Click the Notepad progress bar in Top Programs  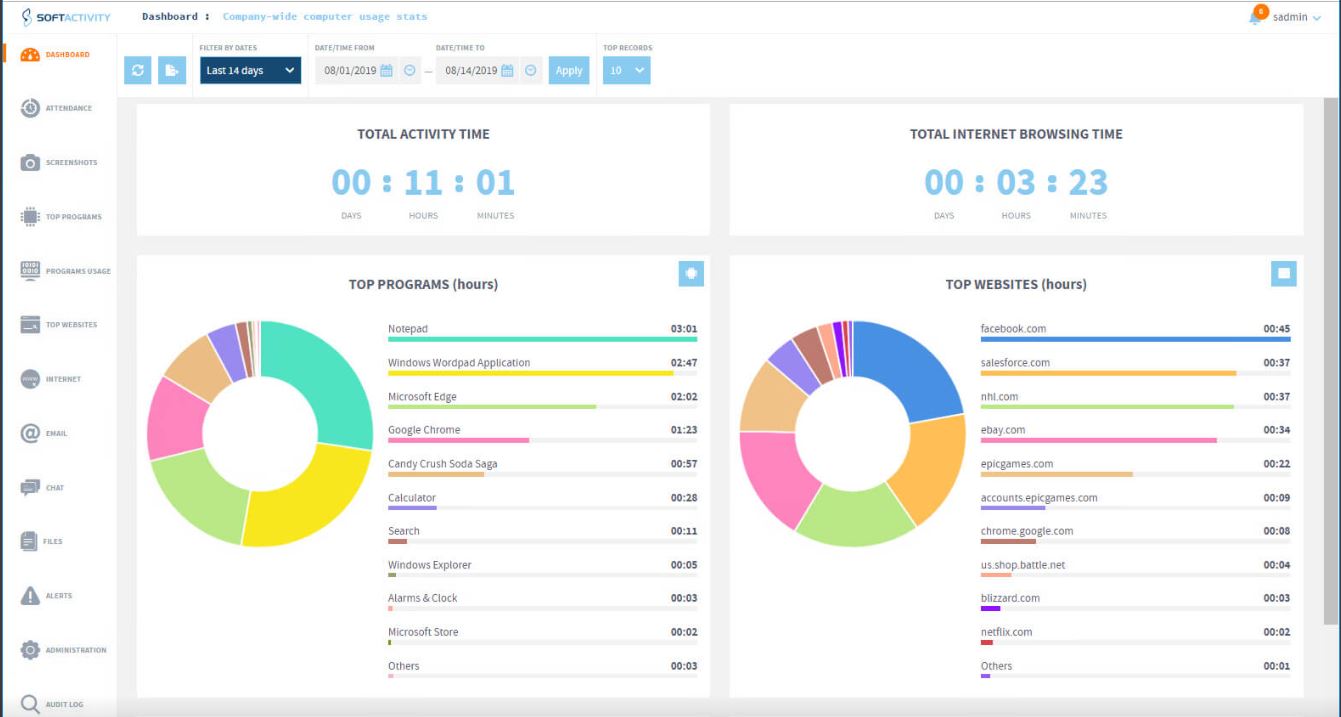pyautogui.click(x=543, y=339)
